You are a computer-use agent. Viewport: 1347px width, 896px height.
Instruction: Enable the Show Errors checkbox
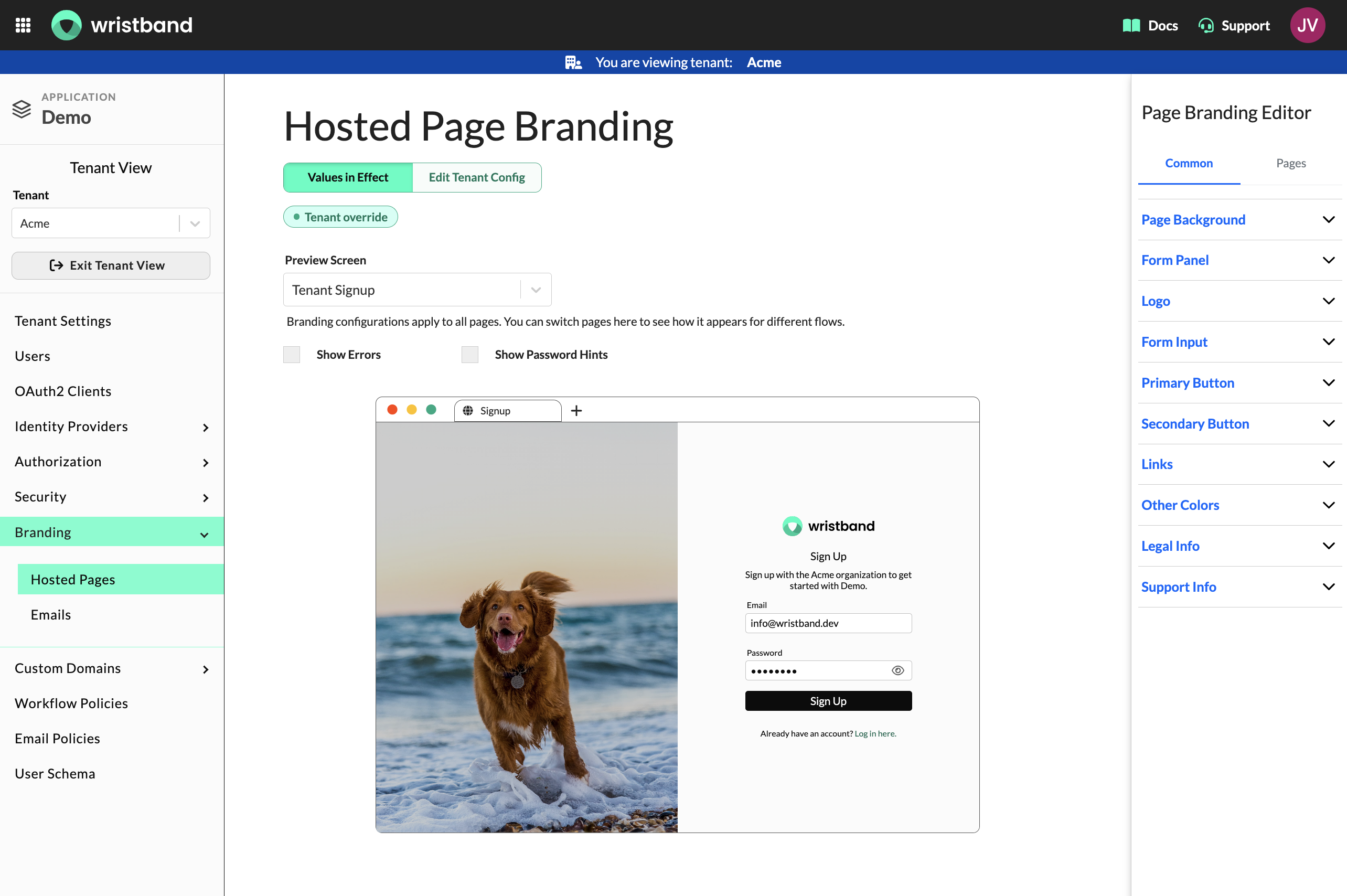(291, 354)
